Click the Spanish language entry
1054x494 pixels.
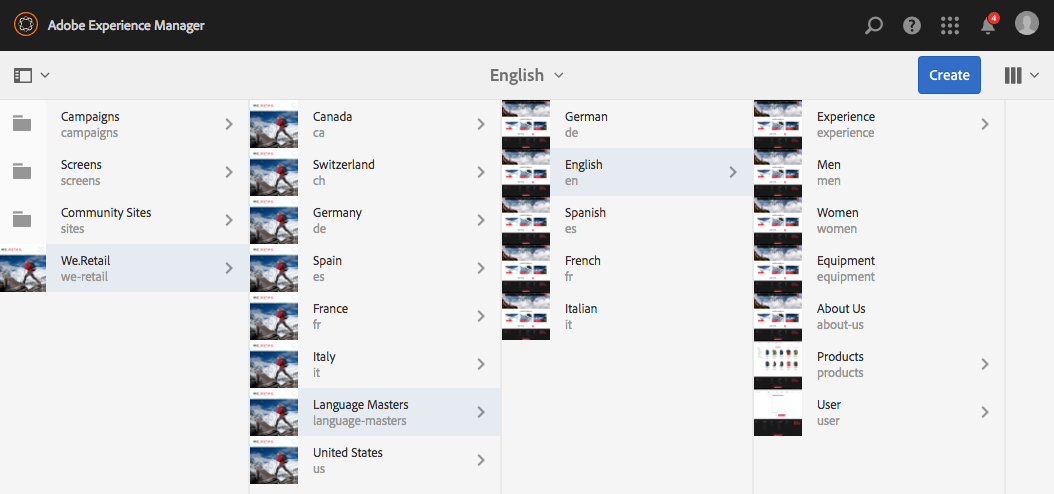pyautogui.click(x=627, y=220)
